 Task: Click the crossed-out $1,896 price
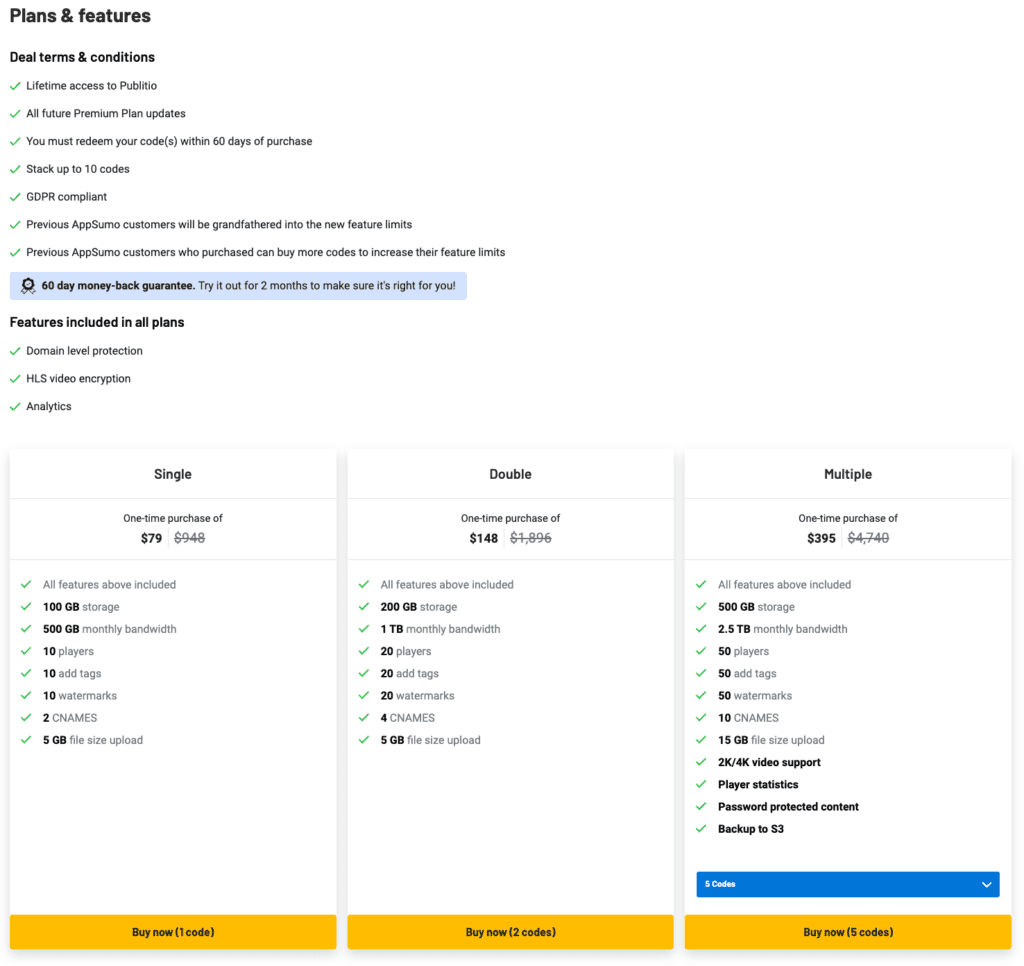coord(531,538)
